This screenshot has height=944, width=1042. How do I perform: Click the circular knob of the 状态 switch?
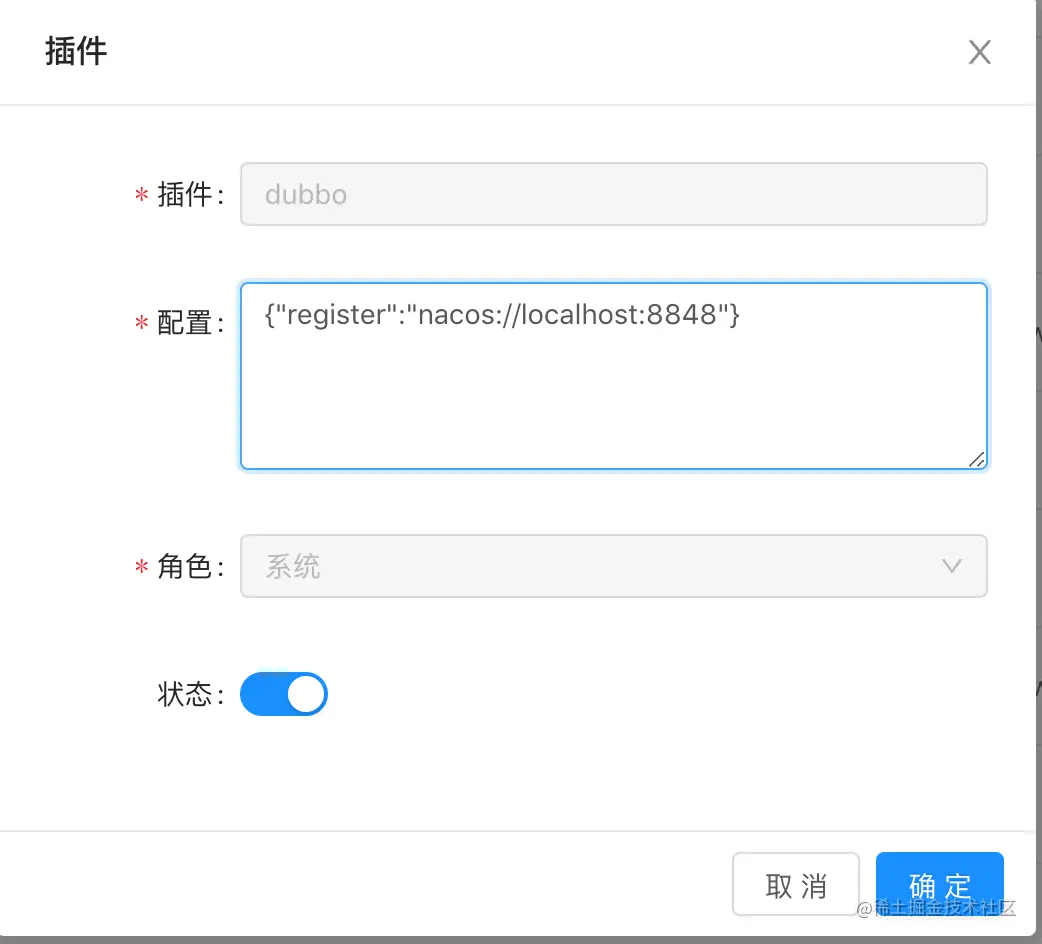[305, 694]
